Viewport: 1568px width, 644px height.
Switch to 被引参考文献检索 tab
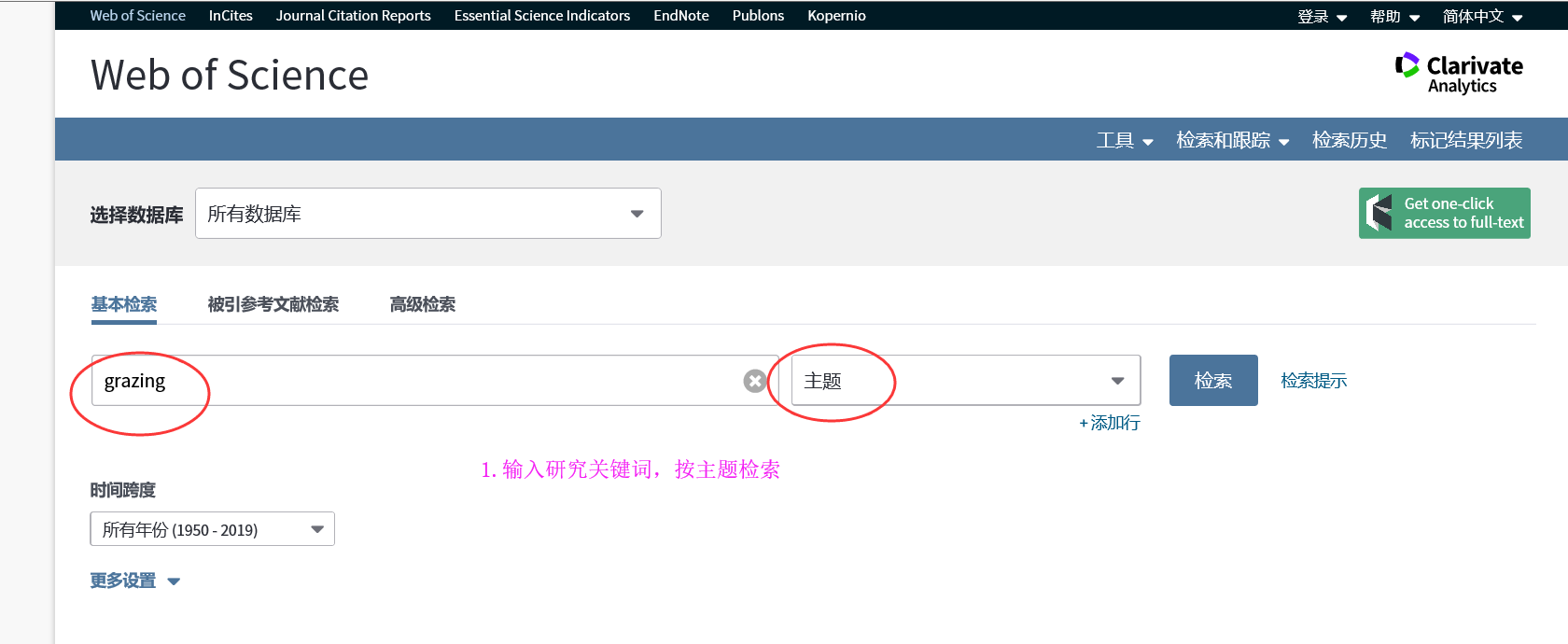273,304
